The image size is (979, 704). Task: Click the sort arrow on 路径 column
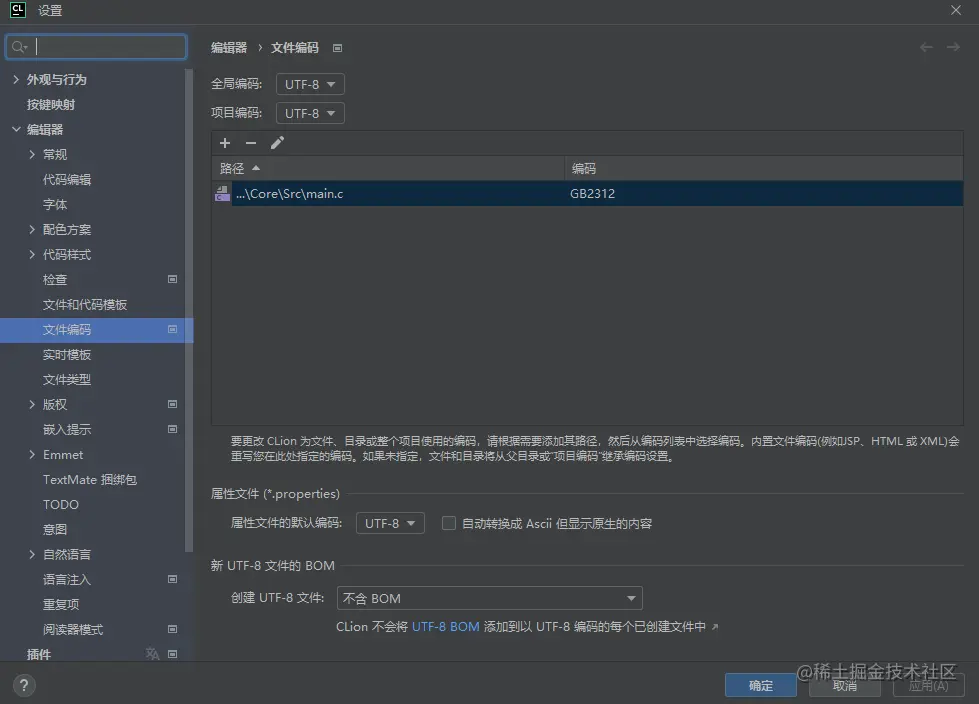(x=256, y=169)
